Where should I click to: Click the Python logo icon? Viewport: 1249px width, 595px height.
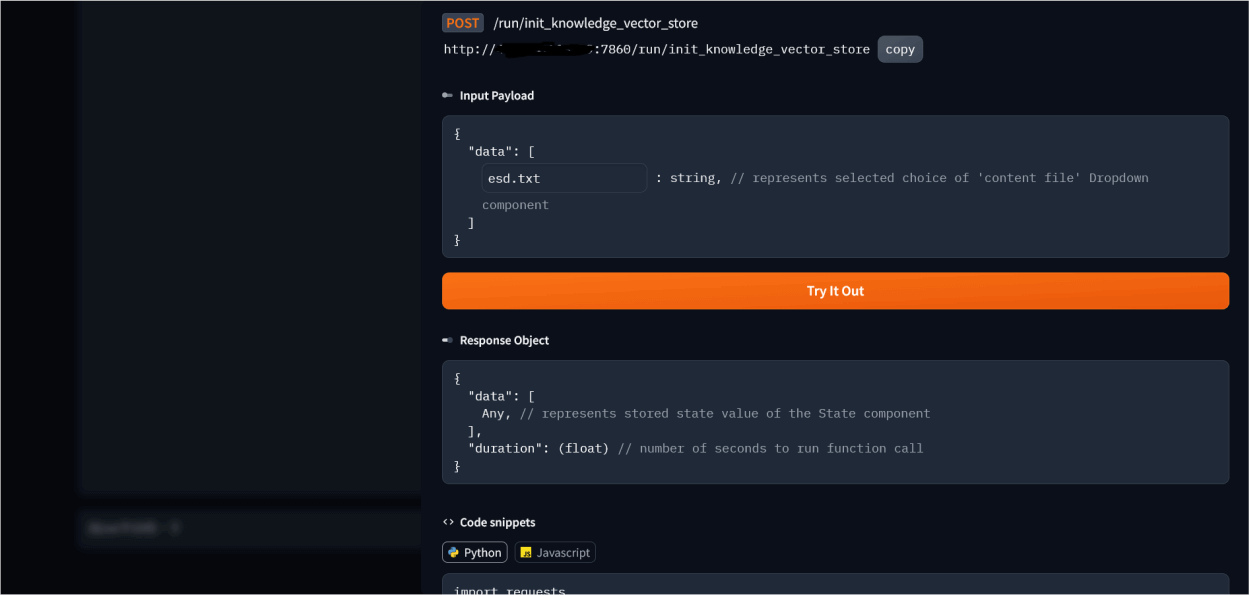tap(454, 552)
